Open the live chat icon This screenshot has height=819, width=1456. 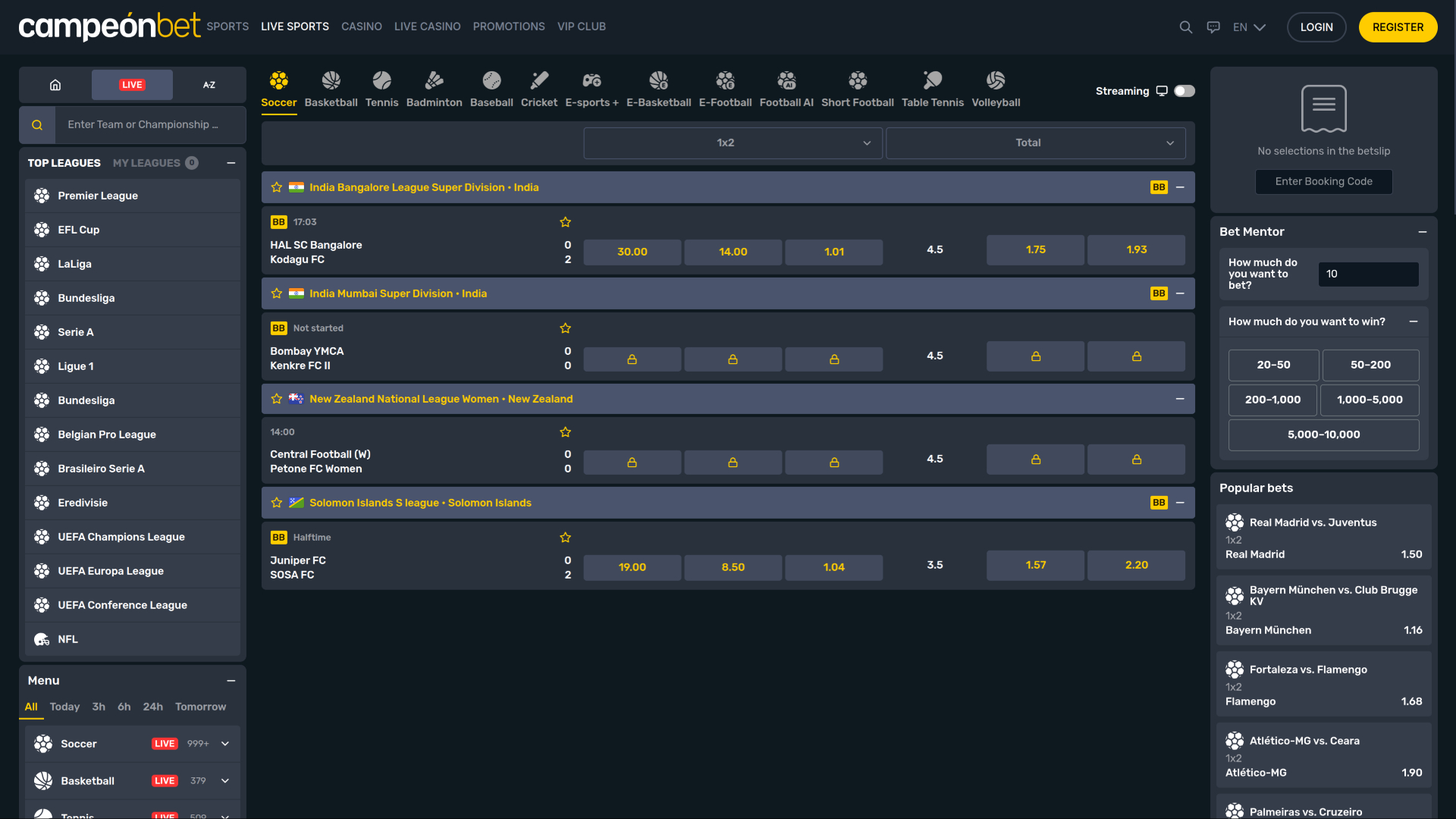coord(1213,27)
